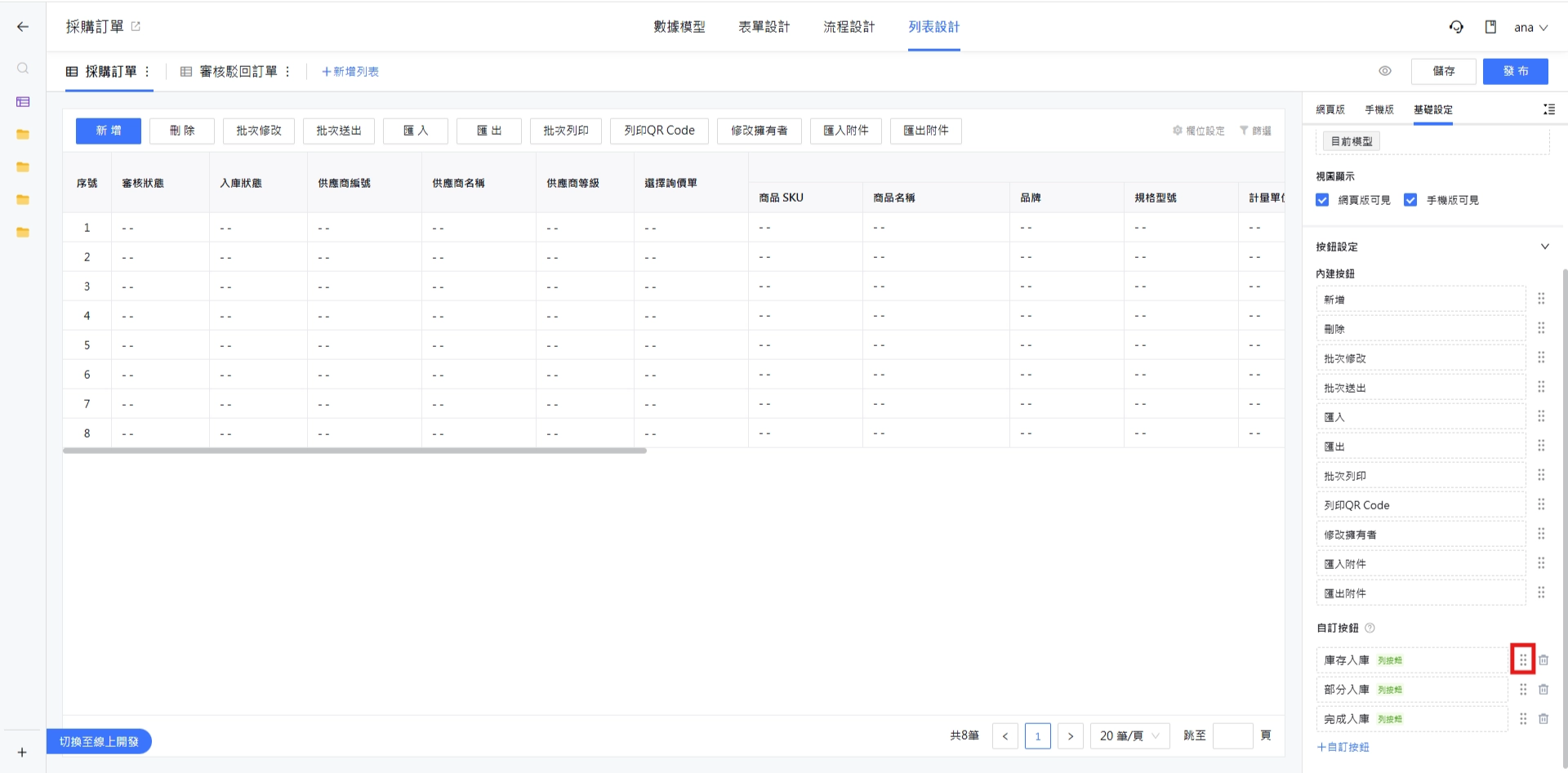1568x773 pixels.
Task: Click 修改擁有者 toolbar button
Action: (759, 131)
